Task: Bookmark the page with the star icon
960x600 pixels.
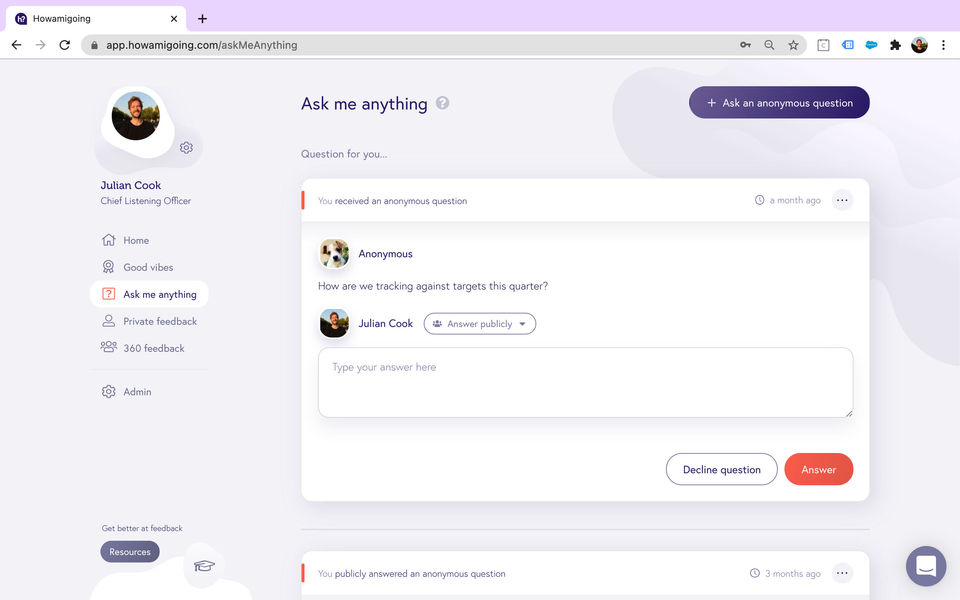Action: tap(793, 45)
